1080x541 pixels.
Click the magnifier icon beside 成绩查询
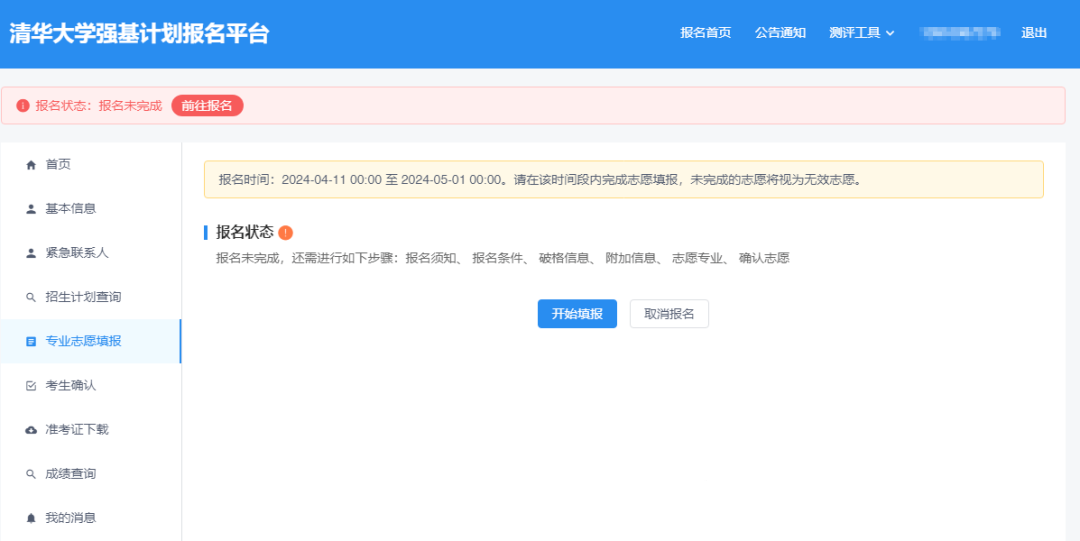30,474
